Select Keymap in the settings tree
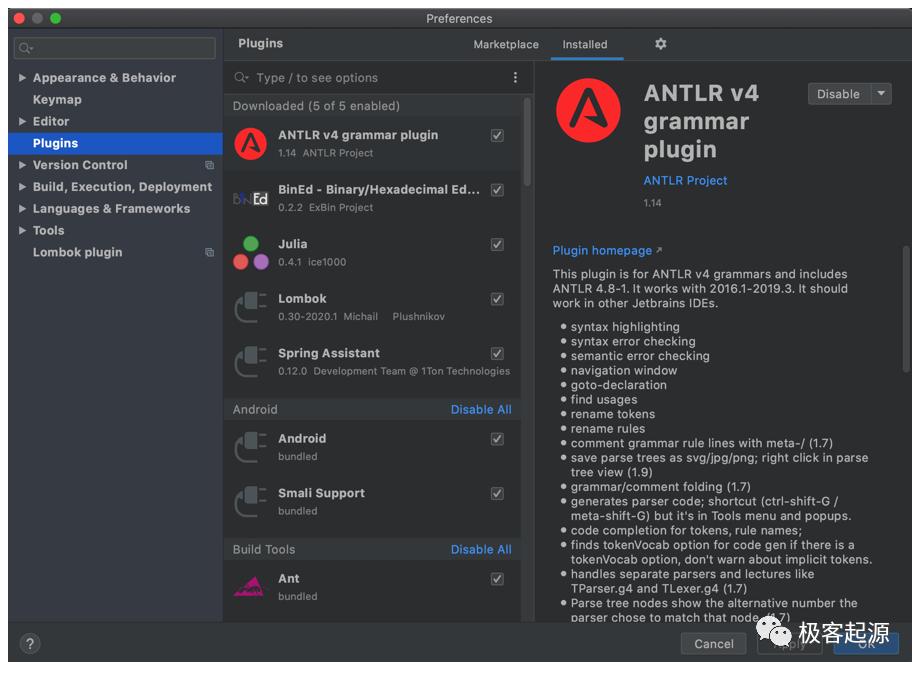920x674 pixels. coord(57,100)
